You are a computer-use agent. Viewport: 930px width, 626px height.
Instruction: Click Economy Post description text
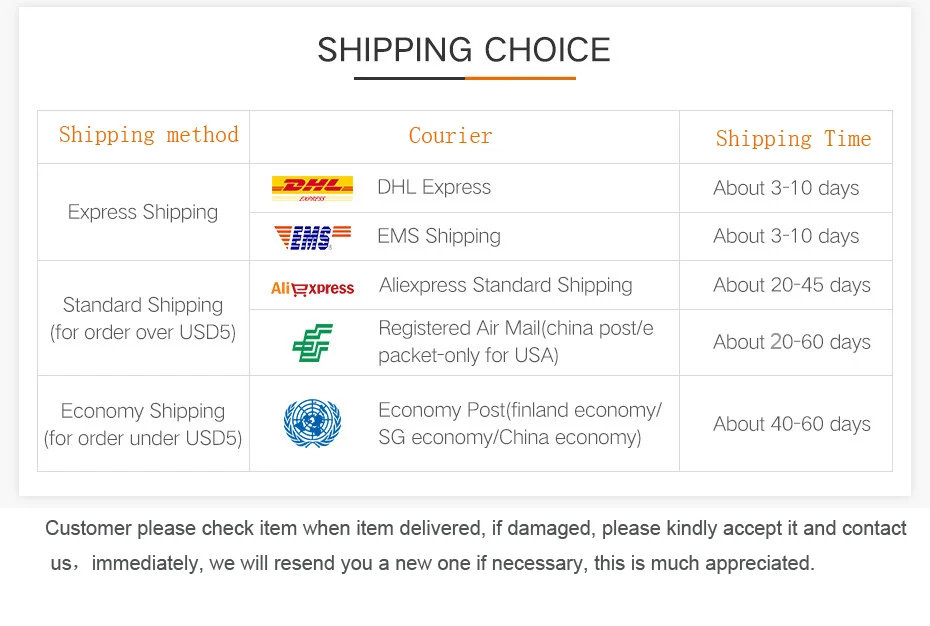[519, 423]
